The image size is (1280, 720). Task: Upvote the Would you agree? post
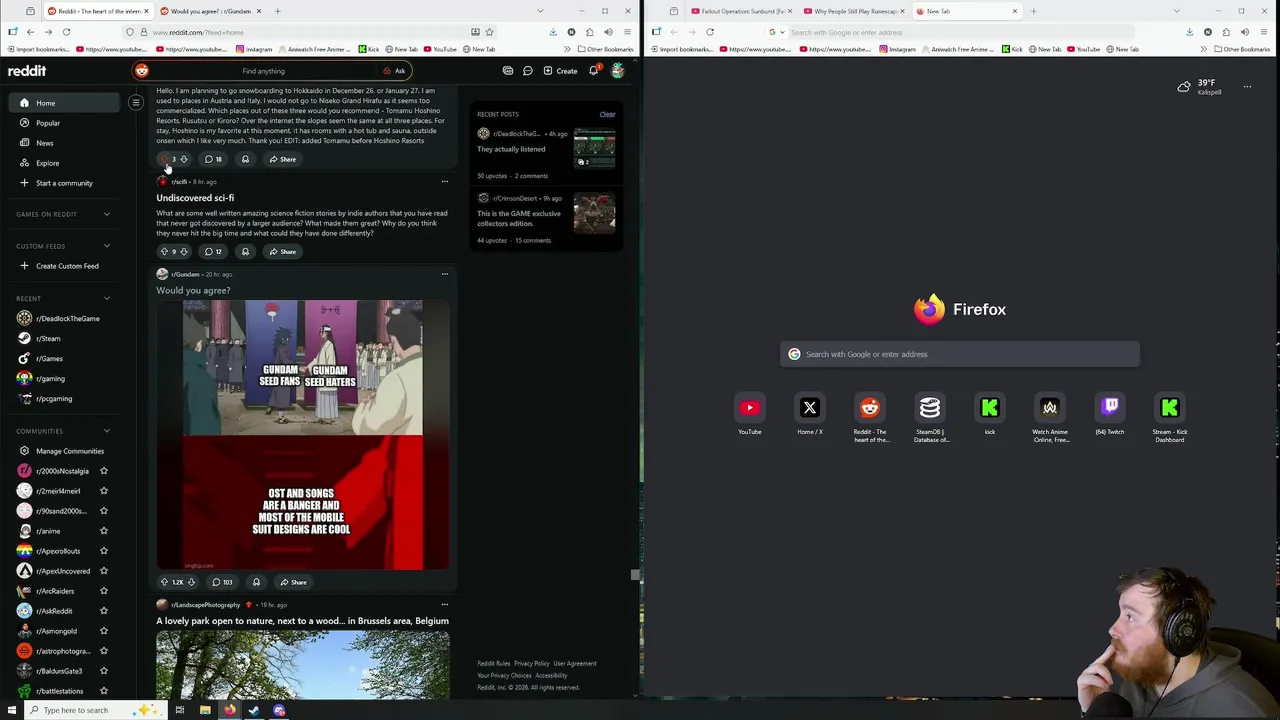point(164,582)
